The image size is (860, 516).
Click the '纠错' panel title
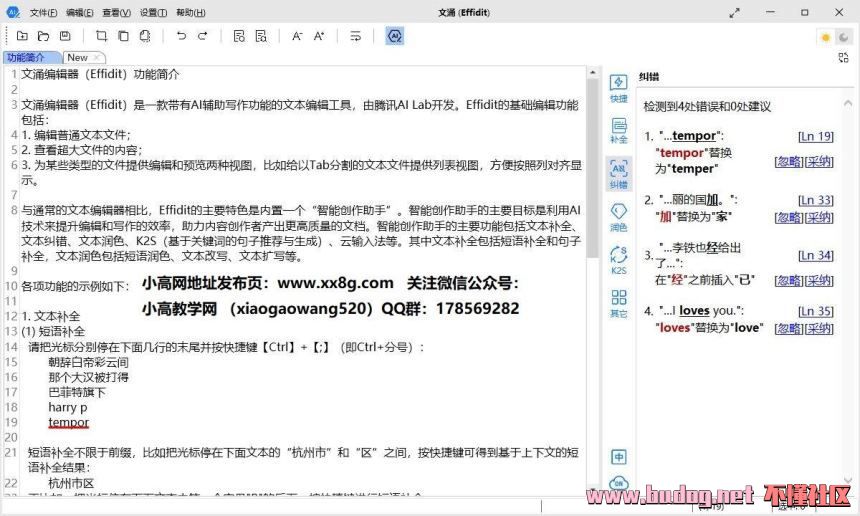tap(649, 77)
